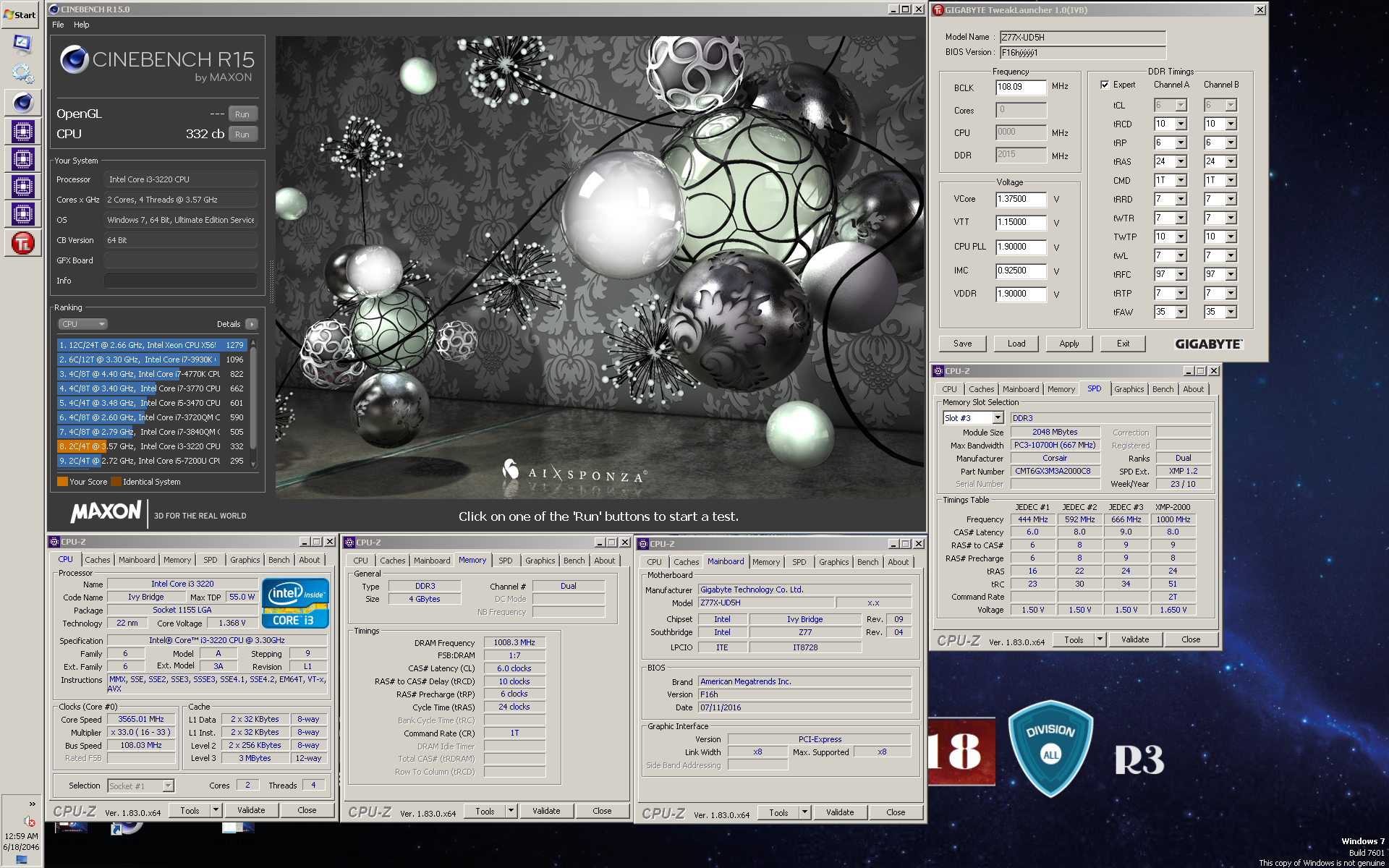Click the Cinebench title bar sphere icon
This screenshot has height=868, width=1389.
coord(54,9)
